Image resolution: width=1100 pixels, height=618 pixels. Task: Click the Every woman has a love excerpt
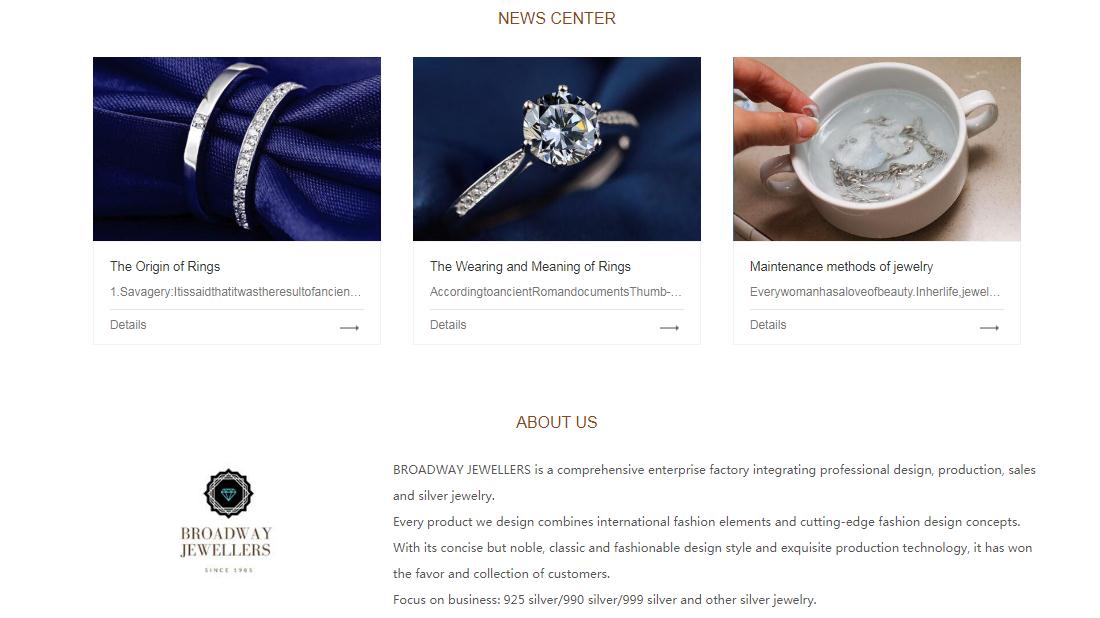click(x=875, y=292)
